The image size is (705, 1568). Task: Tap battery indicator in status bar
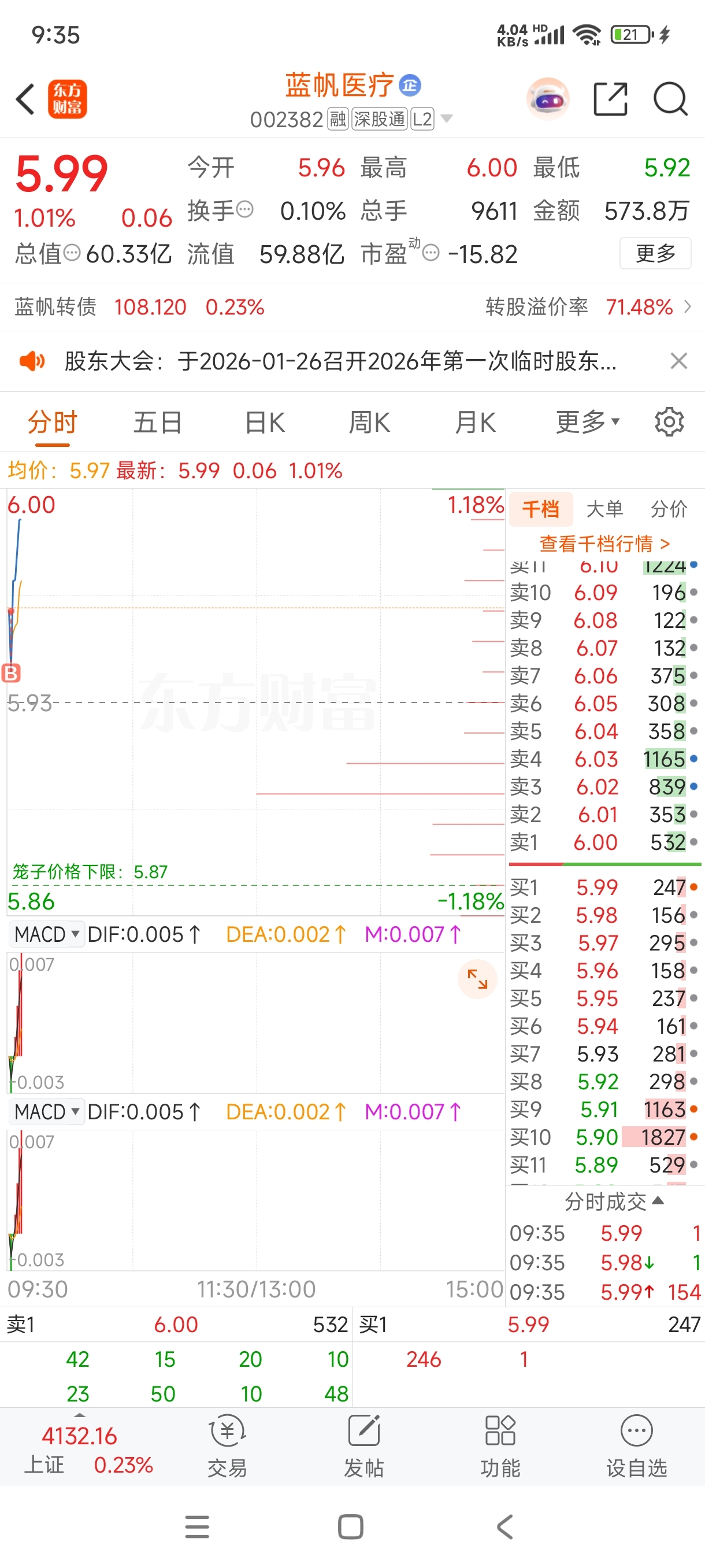632,35
